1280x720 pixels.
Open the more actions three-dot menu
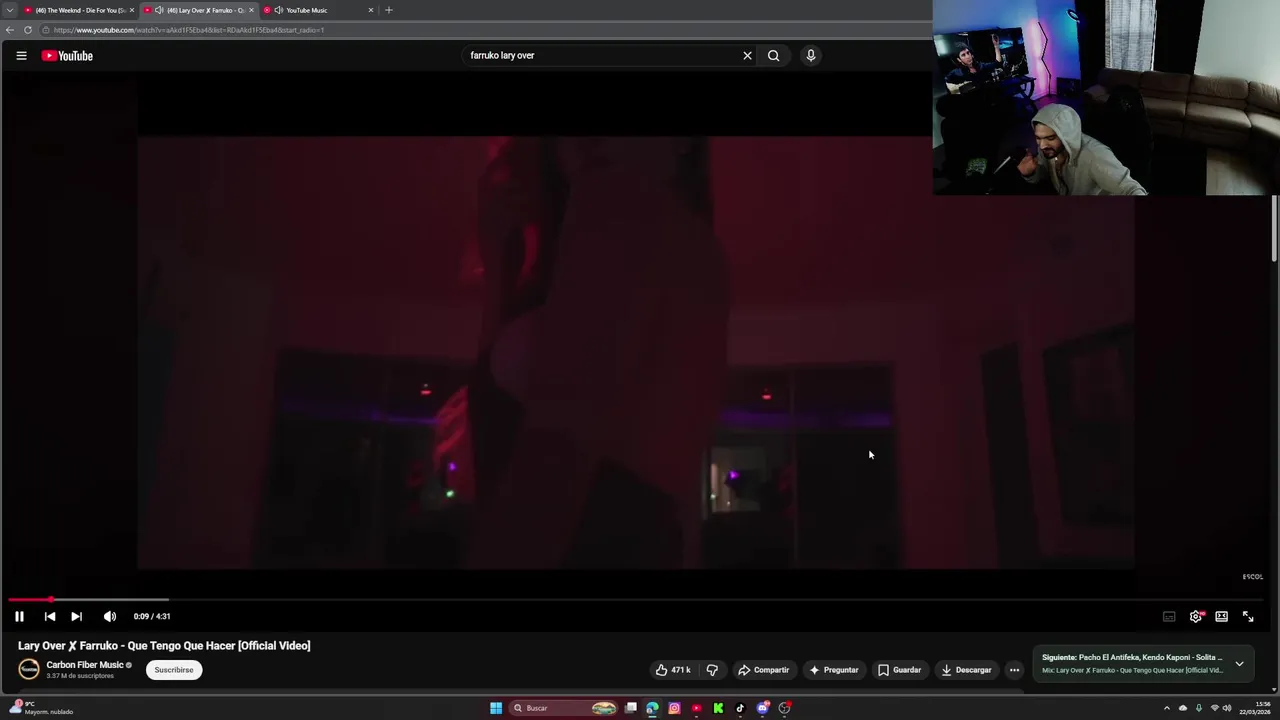(x=1014, y=670)
